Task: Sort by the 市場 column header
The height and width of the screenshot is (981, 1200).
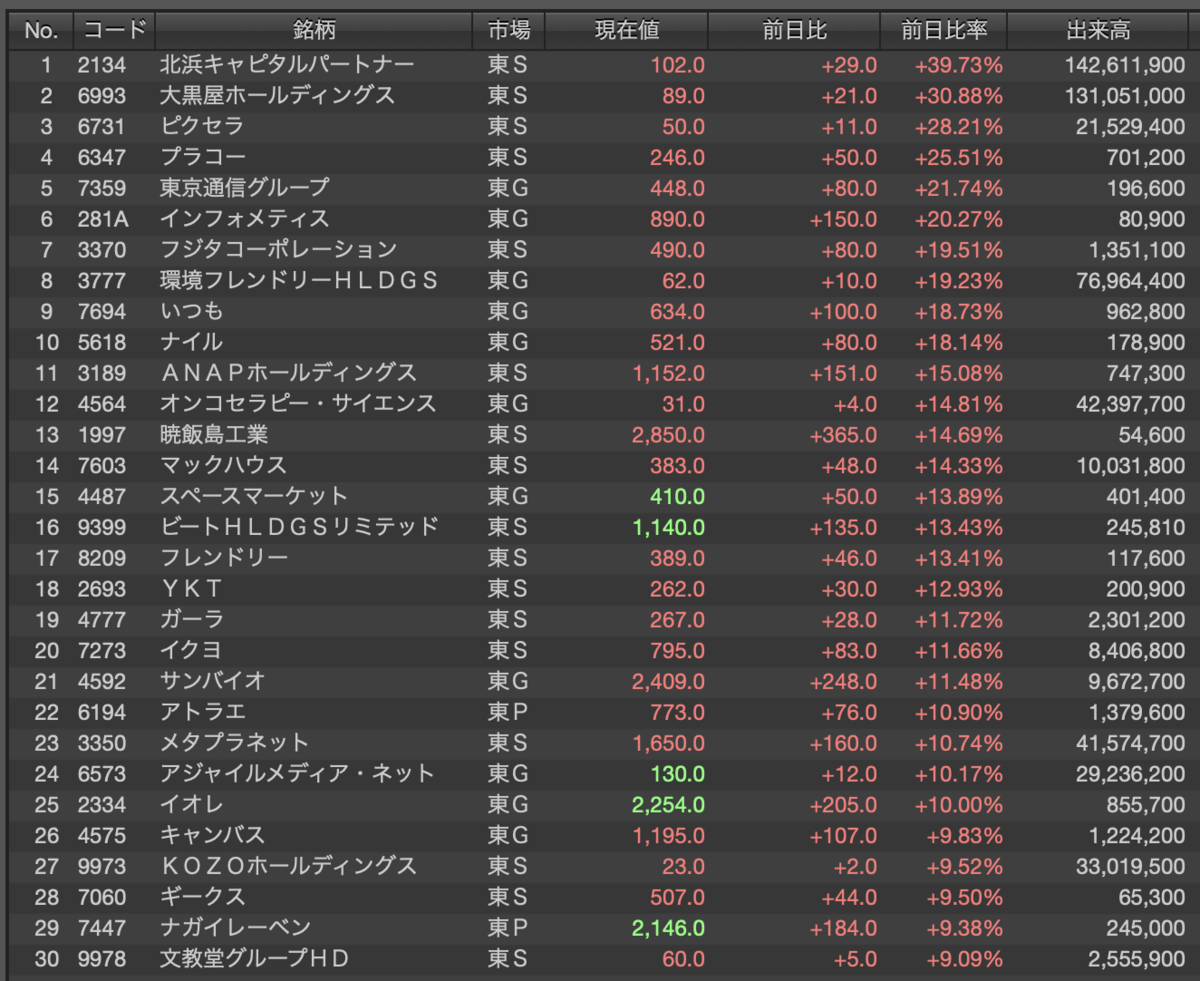Action: 508,30
